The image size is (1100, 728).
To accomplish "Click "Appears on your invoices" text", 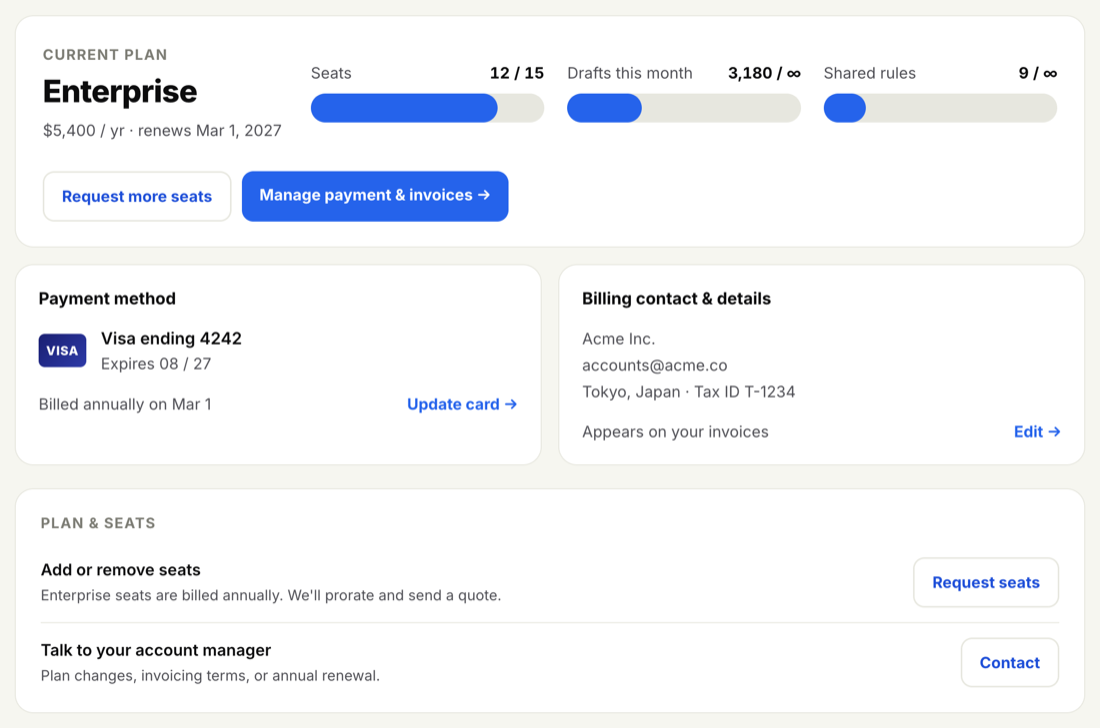I will (675, 431).
